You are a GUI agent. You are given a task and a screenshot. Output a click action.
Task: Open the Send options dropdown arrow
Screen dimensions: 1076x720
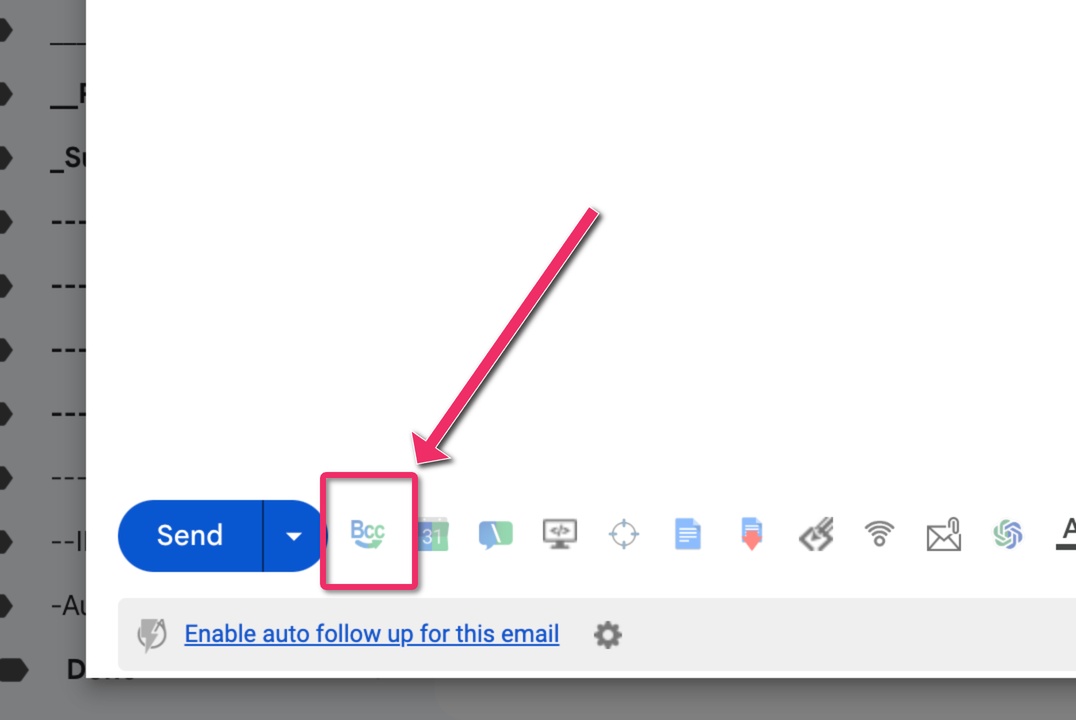coord(293,536)
